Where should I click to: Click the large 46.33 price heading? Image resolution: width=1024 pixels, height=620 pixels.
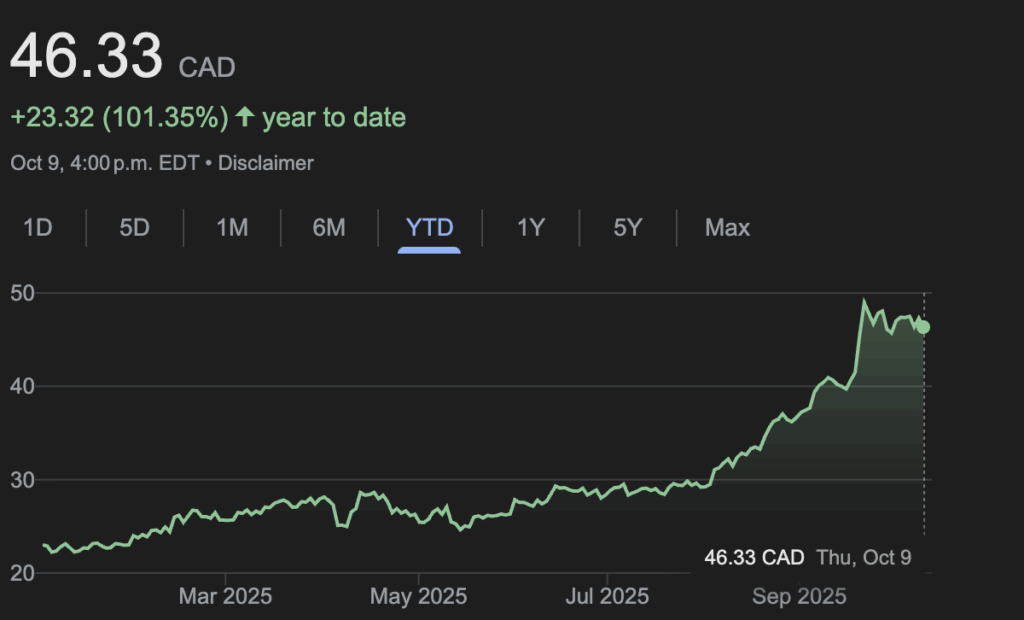pyautogui.click(x=86, y=56)
